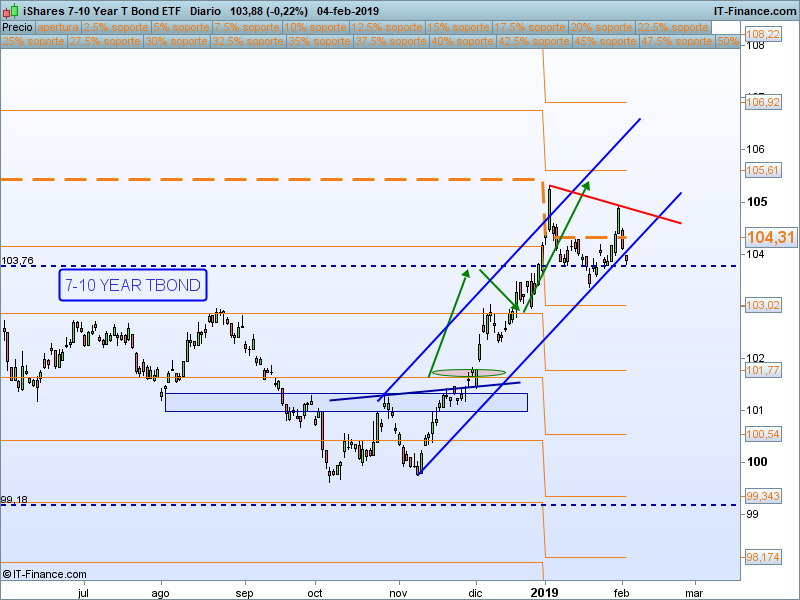800x600 pixels.
Task: Click the 102 tick on price axis
Action: (756, 358)
